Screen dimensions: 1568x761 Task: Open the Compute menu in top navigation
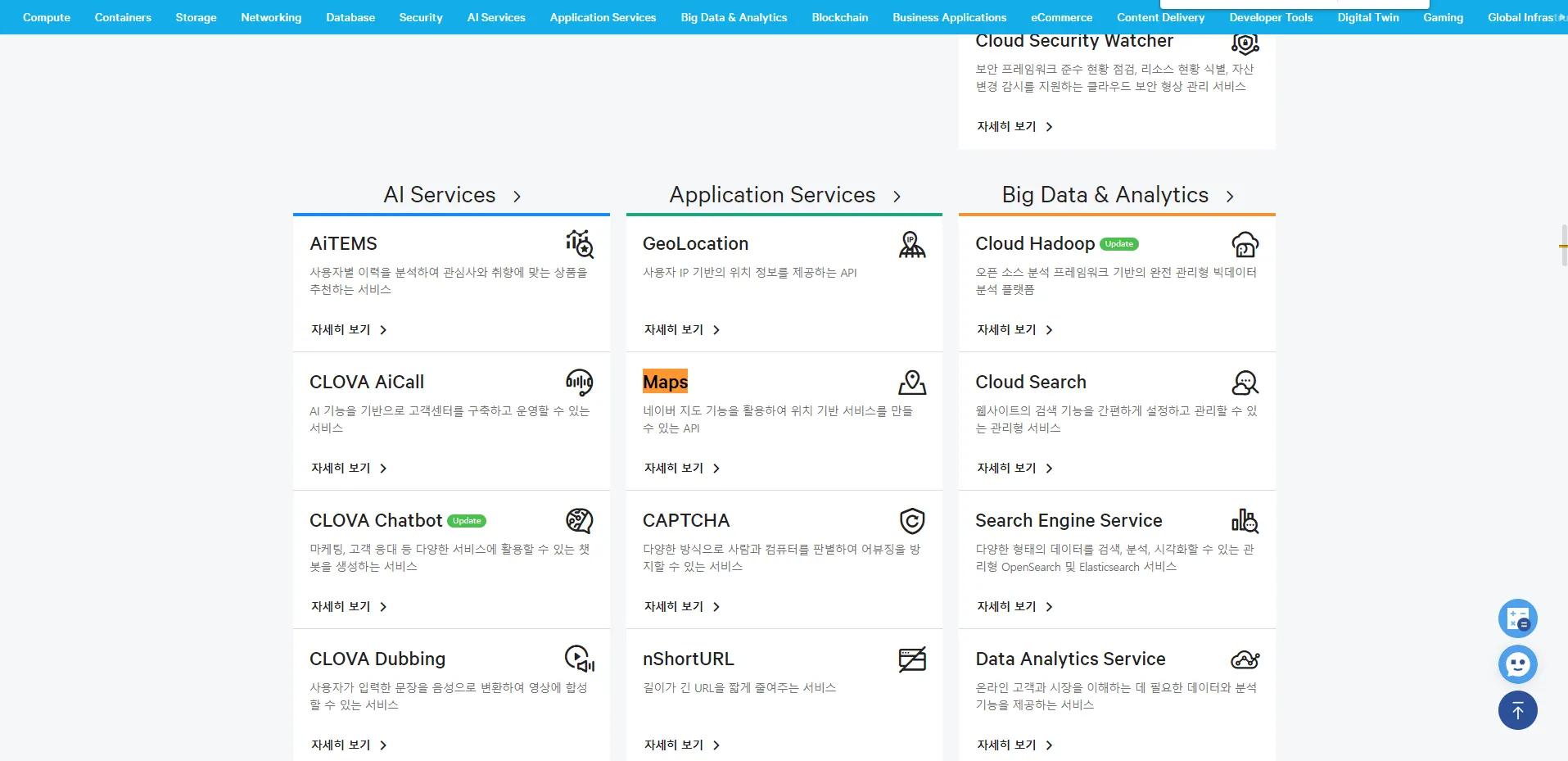(47, 17)
